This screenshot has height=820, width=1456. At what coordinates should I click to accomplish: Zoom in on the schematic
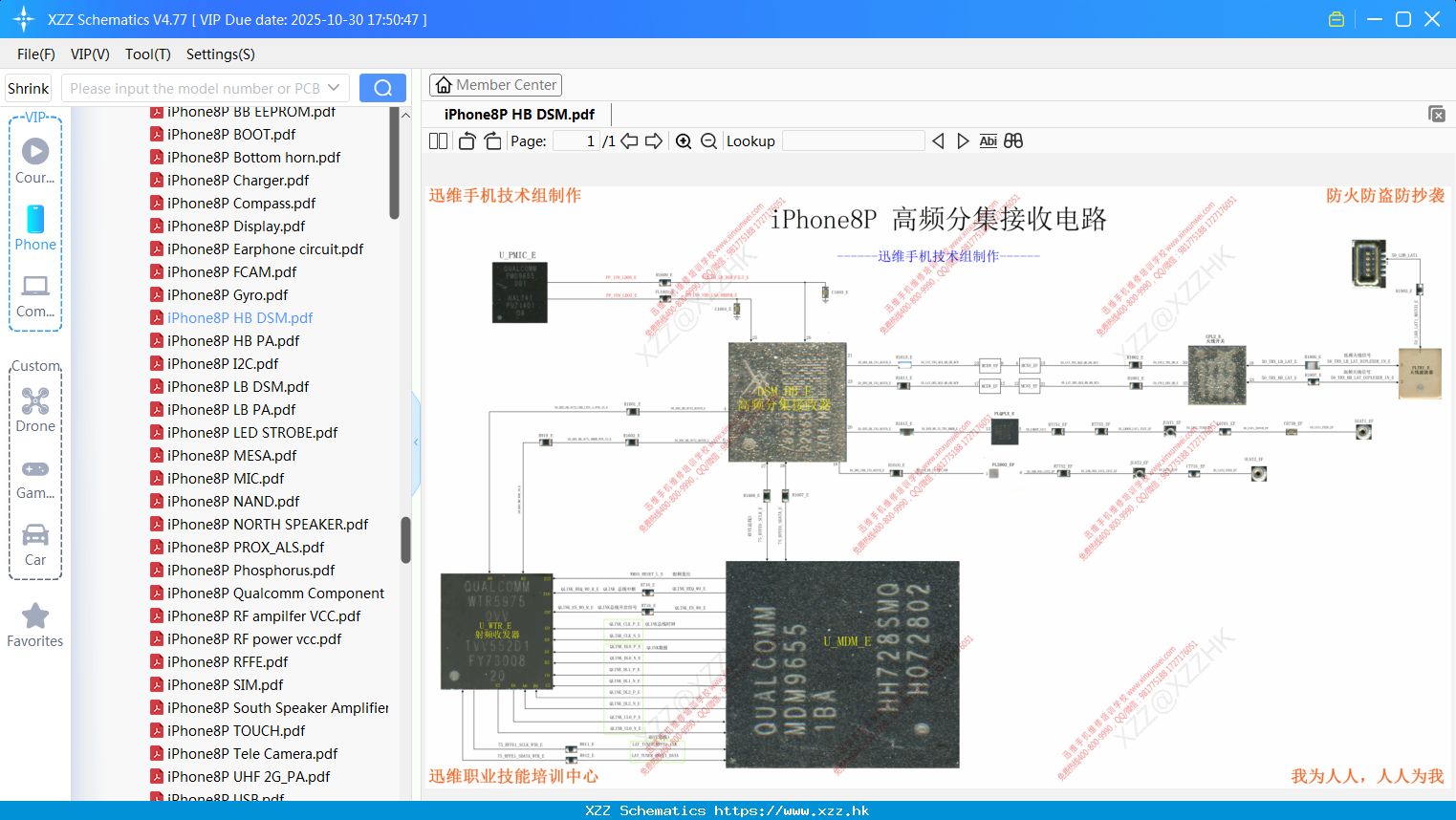pos(684,141)
